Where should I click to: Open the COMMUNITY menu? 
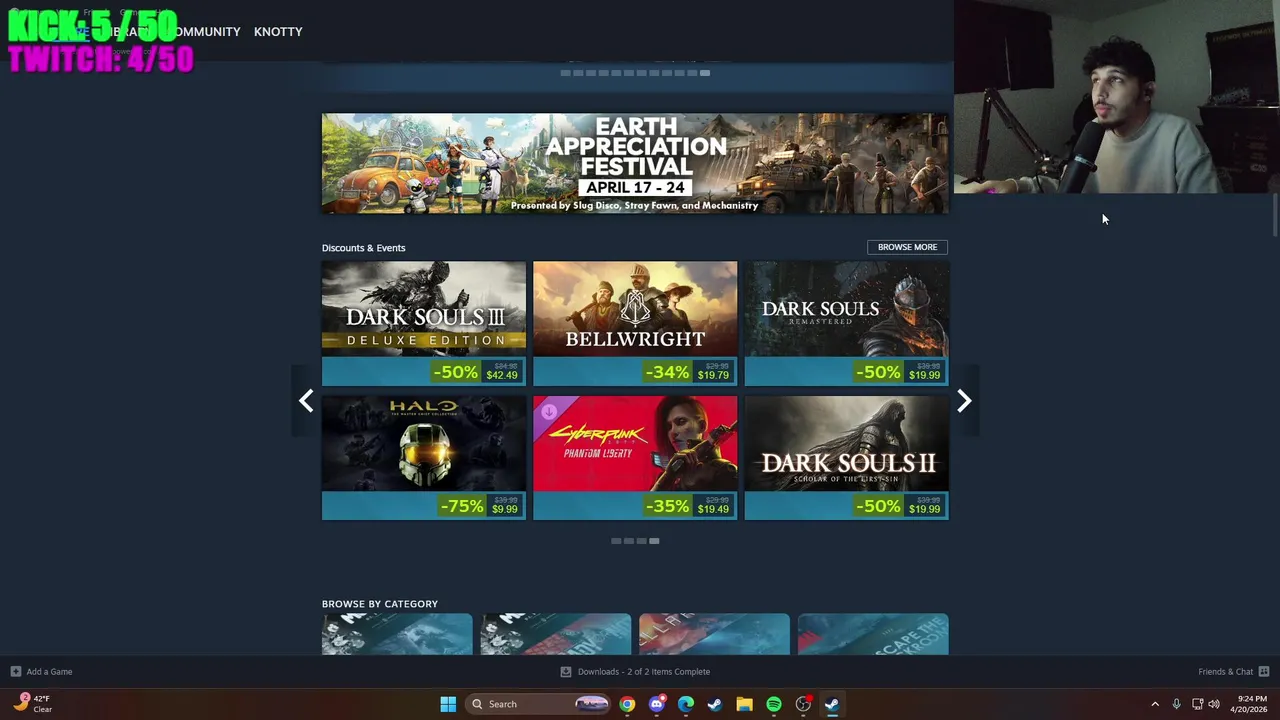204,32
